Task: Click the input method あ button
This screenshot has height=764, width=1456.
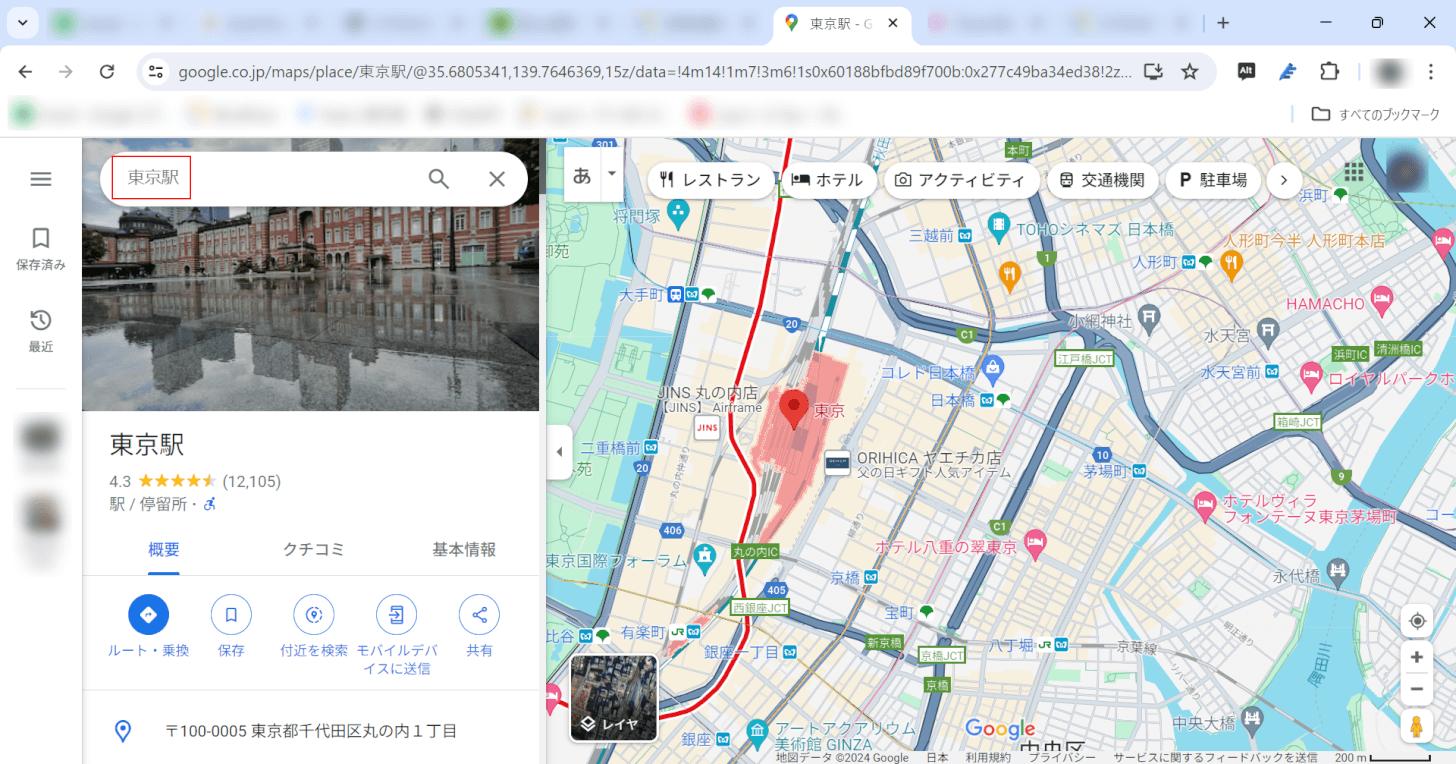Action: click(x=582, y=175)
